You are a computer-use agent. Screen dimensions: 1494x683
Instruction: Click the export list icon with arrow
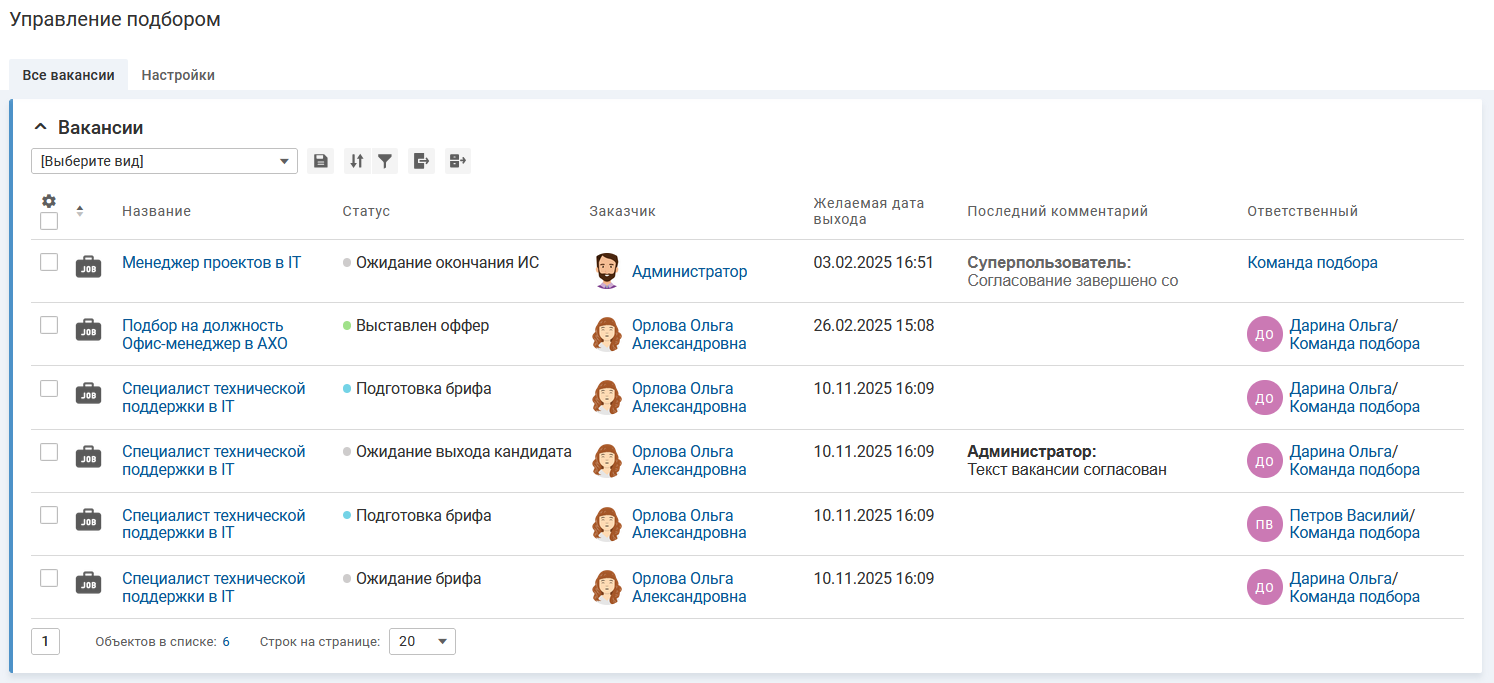(421, 161)
